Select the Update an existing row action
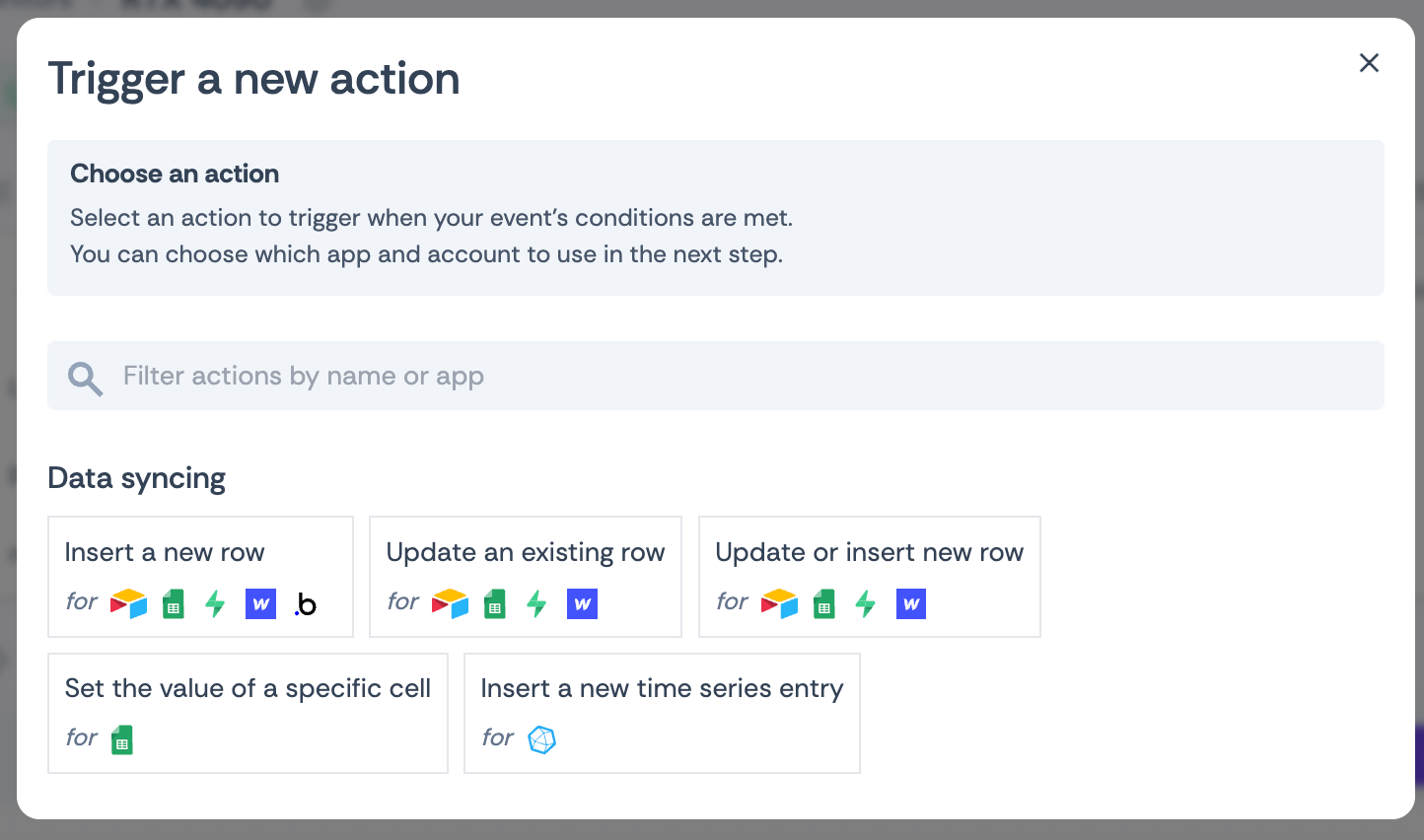This screenshot has width=1424, height=840. point(526,552)
